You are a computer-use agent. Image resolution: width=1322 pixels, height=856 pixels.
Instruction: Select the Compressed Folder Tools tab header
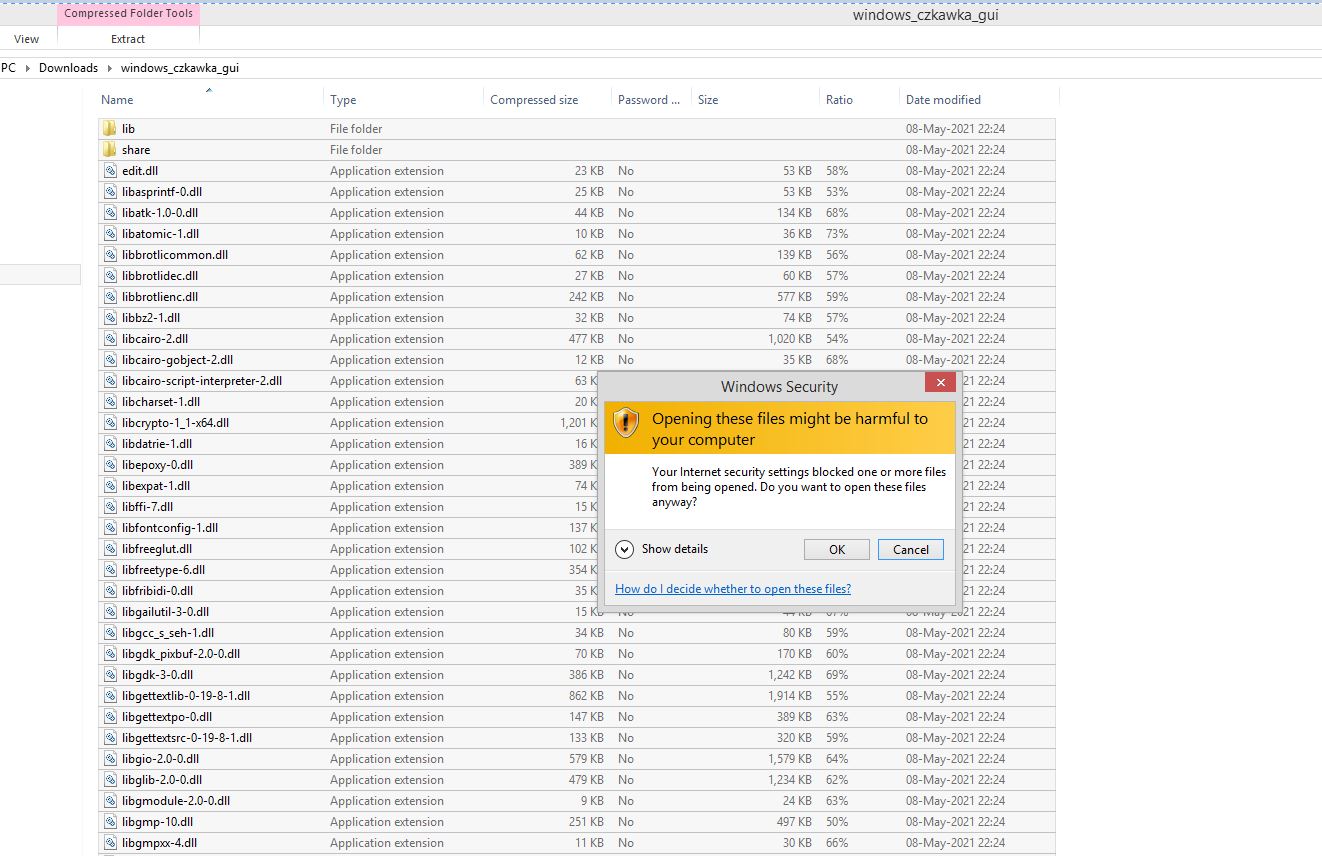129,14
